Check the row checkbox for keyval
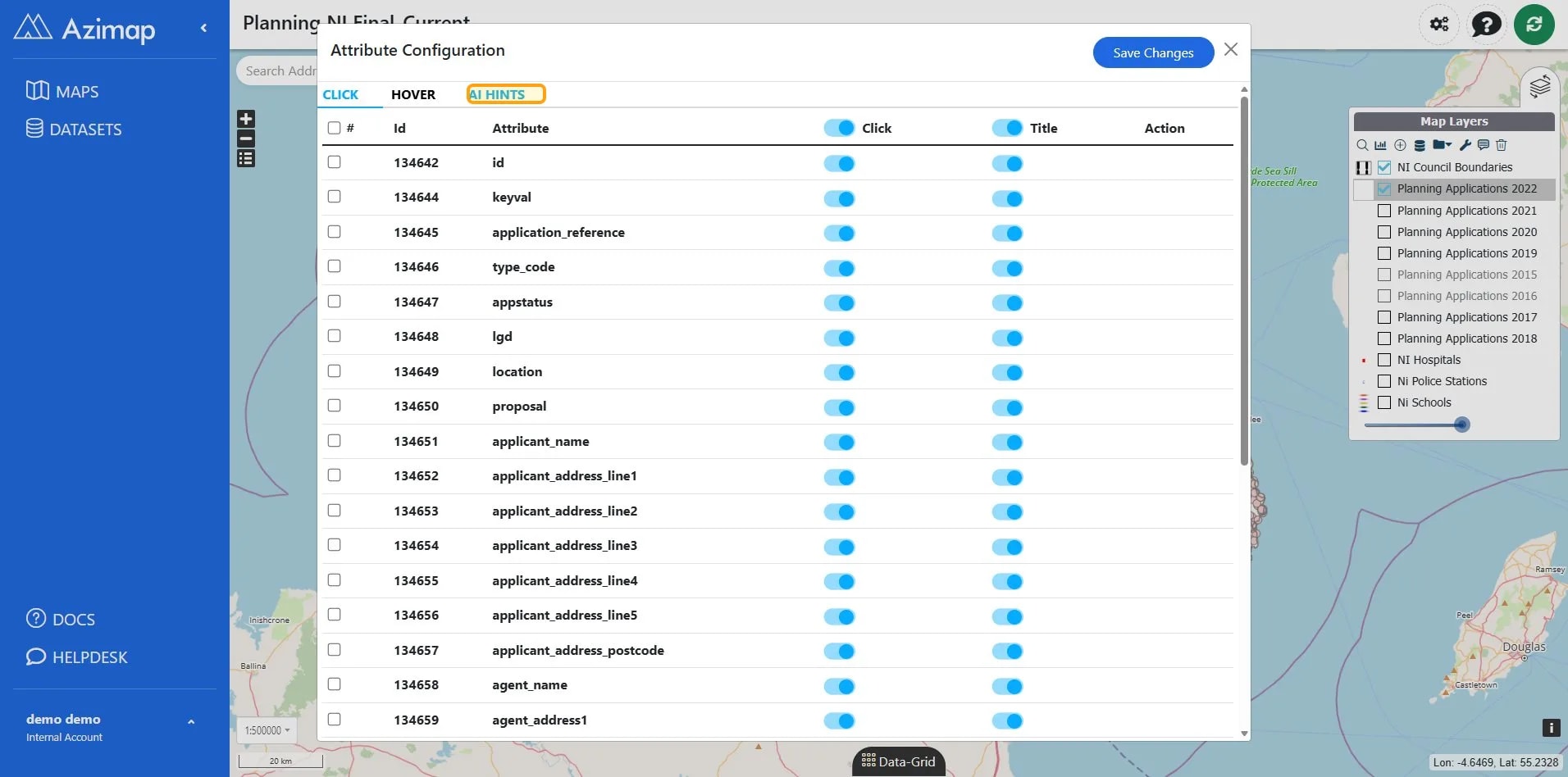 pos(334,197)
